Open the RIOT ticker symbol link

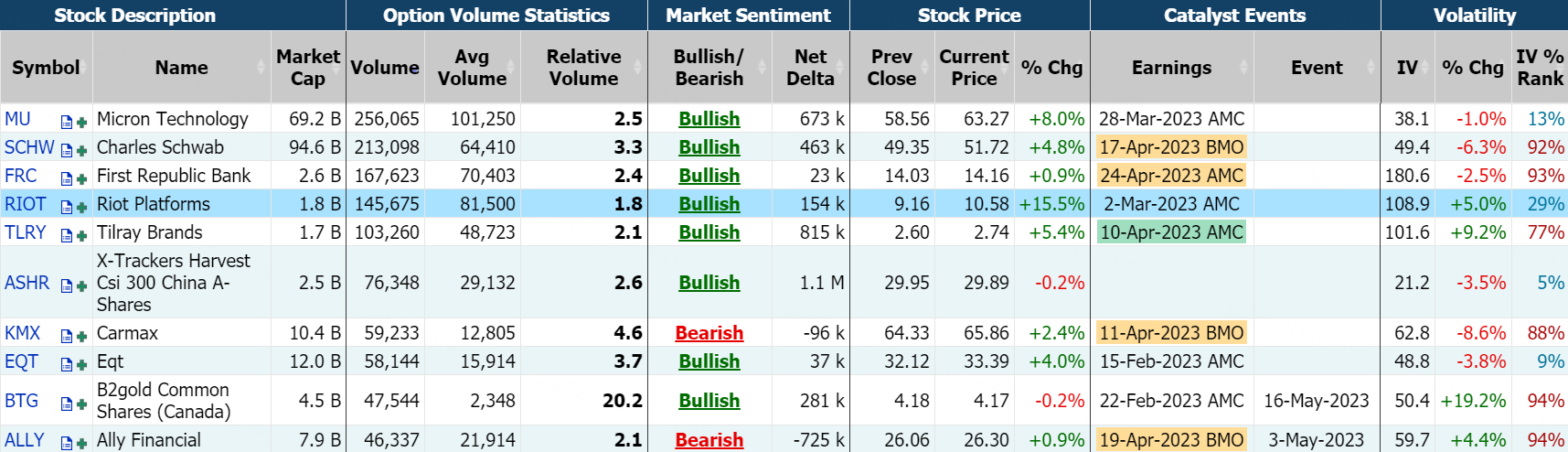(x=25, y=204)
